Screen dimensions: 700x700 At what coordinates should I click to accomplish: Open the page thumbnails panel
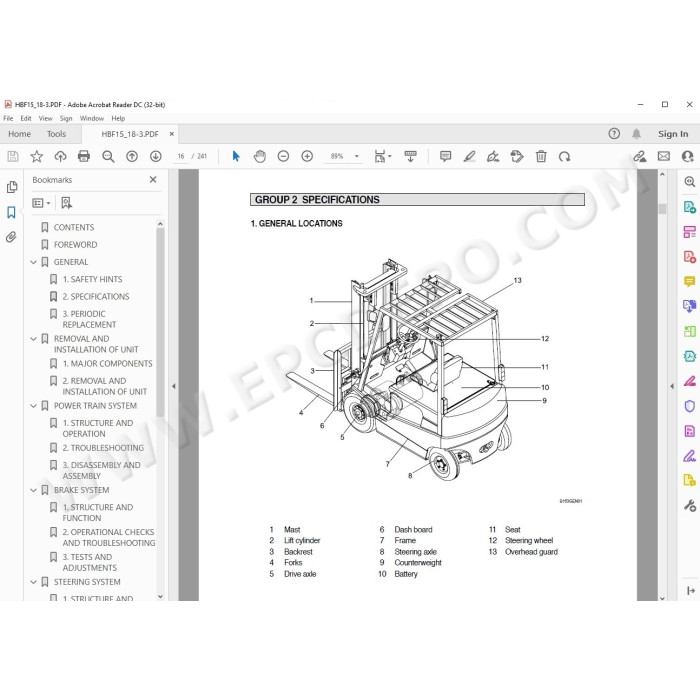pos(12,187)
